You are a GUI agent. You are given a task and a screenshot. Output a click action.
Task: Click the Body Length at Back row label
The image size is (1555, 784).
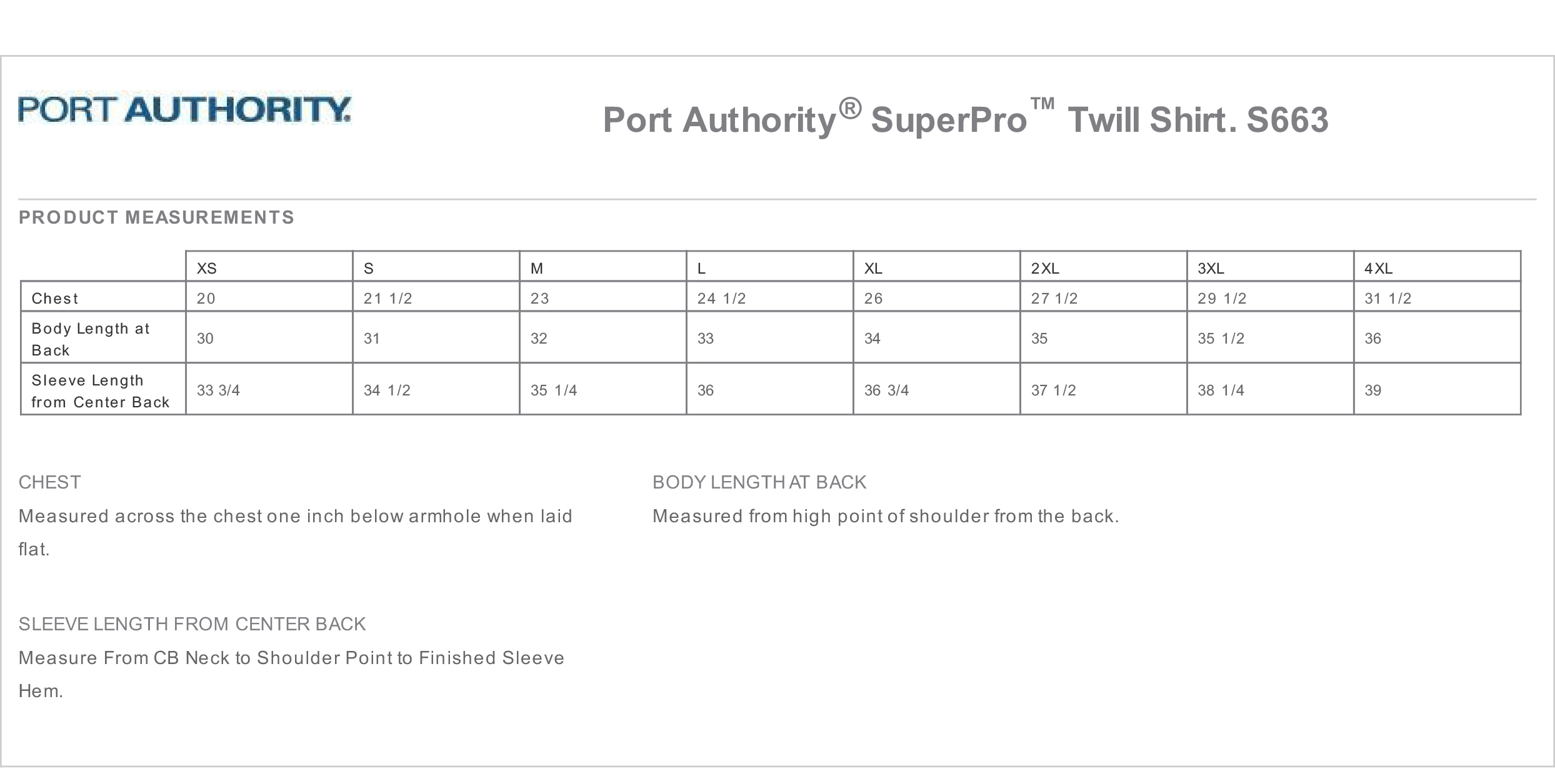91,339
